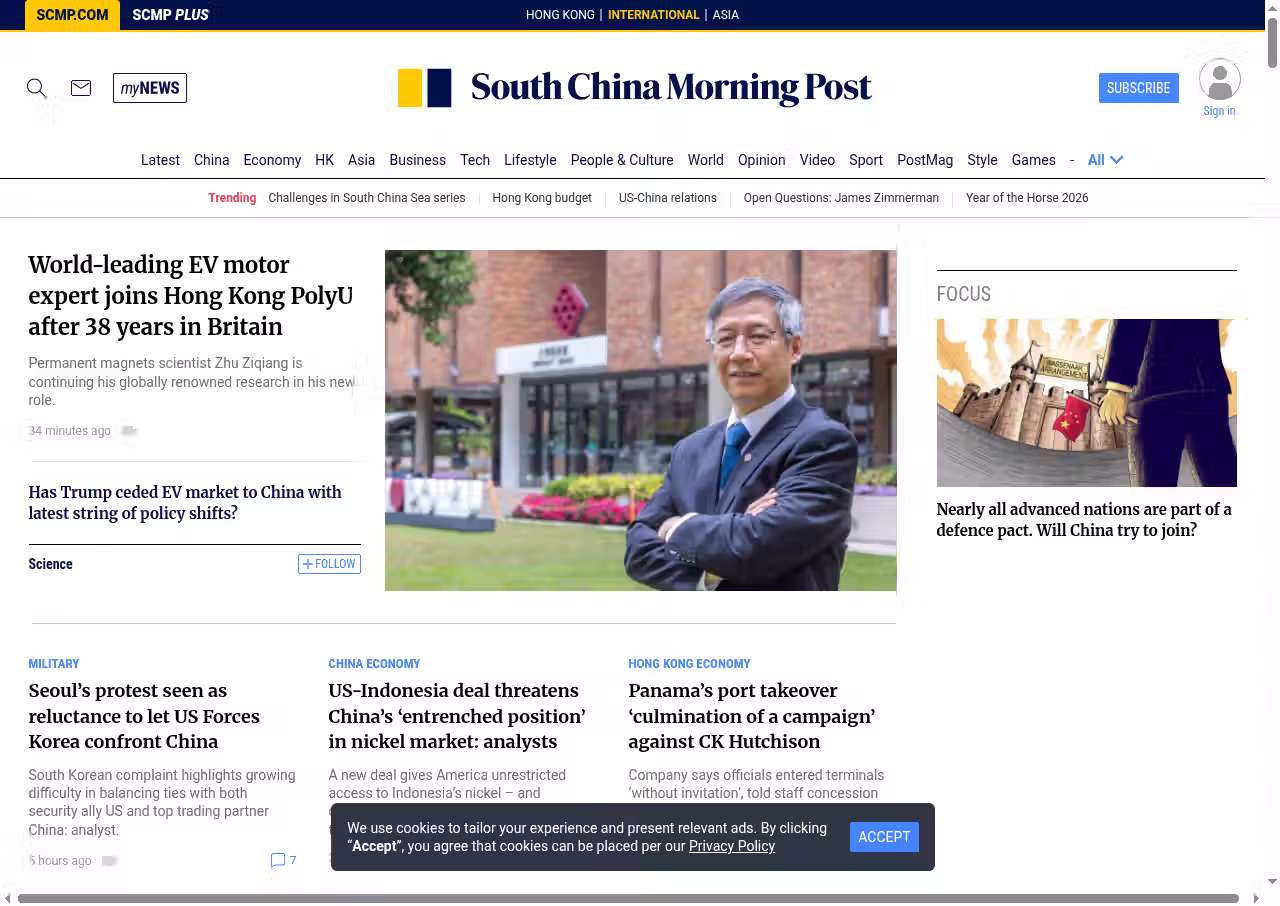
Task: Select the Hong Kong edition
Action: click(560, 15)
